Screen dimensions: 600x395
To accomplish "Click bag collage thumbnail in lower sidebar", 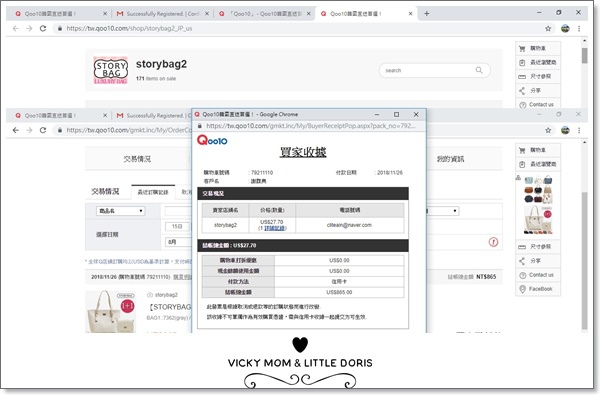I will [x=538, y=205].
